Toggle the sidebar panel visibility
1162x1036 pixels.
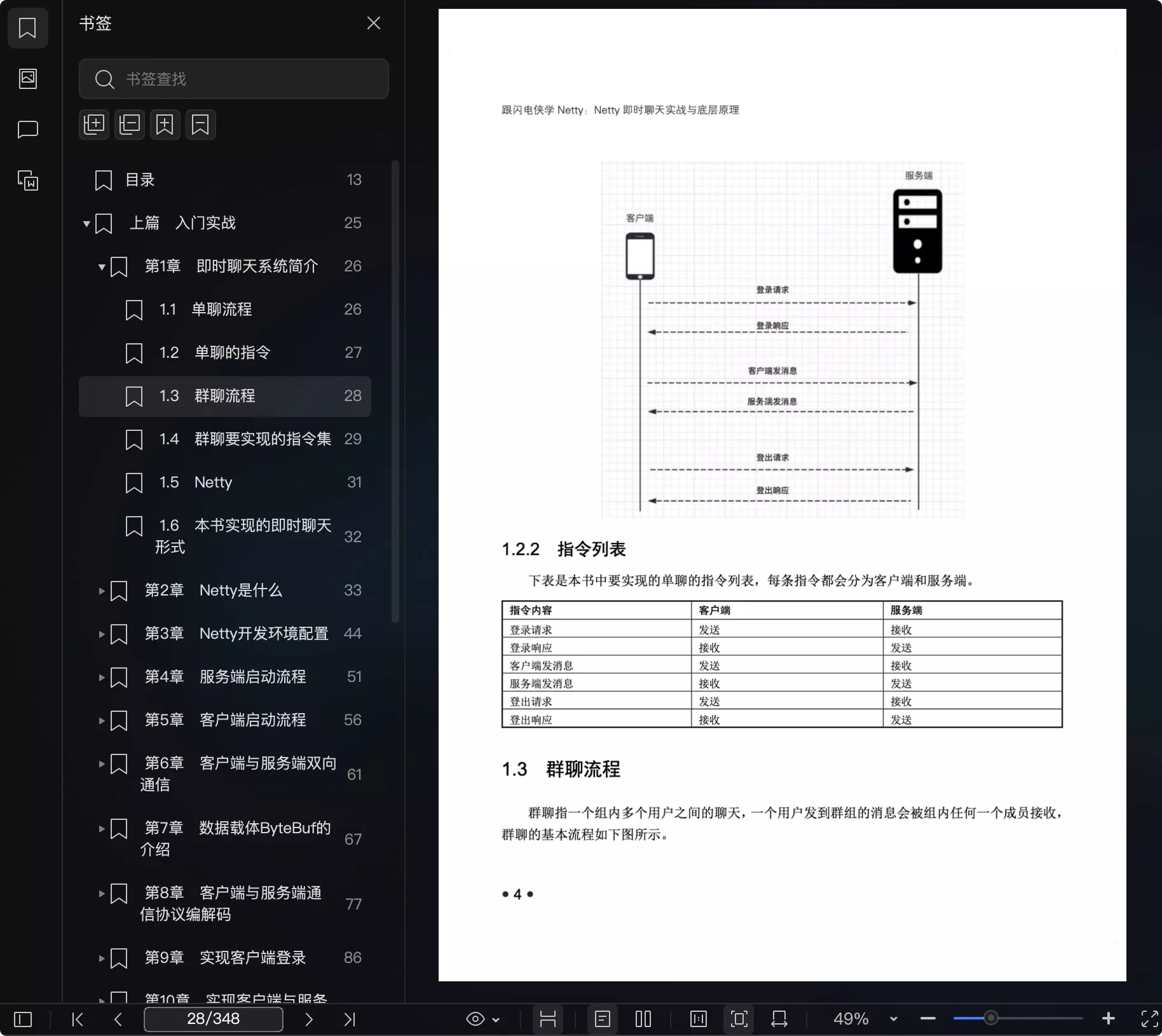[x=23, y=1019]
